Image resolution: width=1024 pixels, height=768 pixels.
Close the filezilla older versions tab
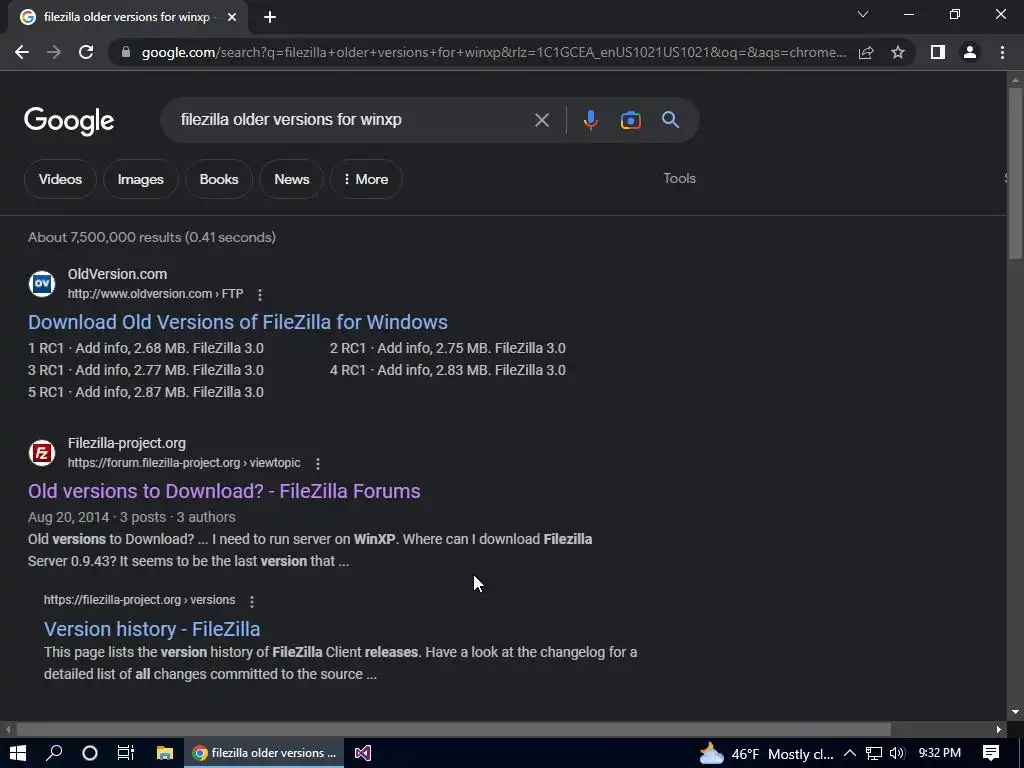(x=232, y=17)
